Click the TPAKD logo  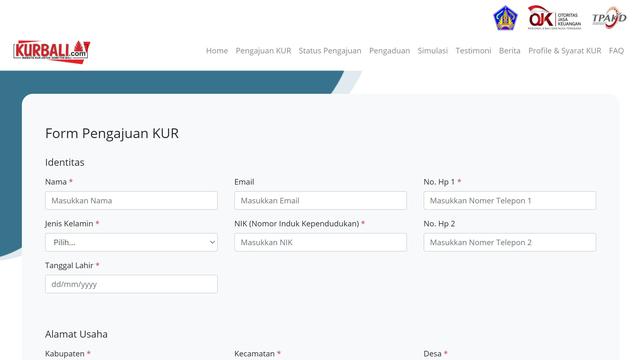(x=609, y=18)
